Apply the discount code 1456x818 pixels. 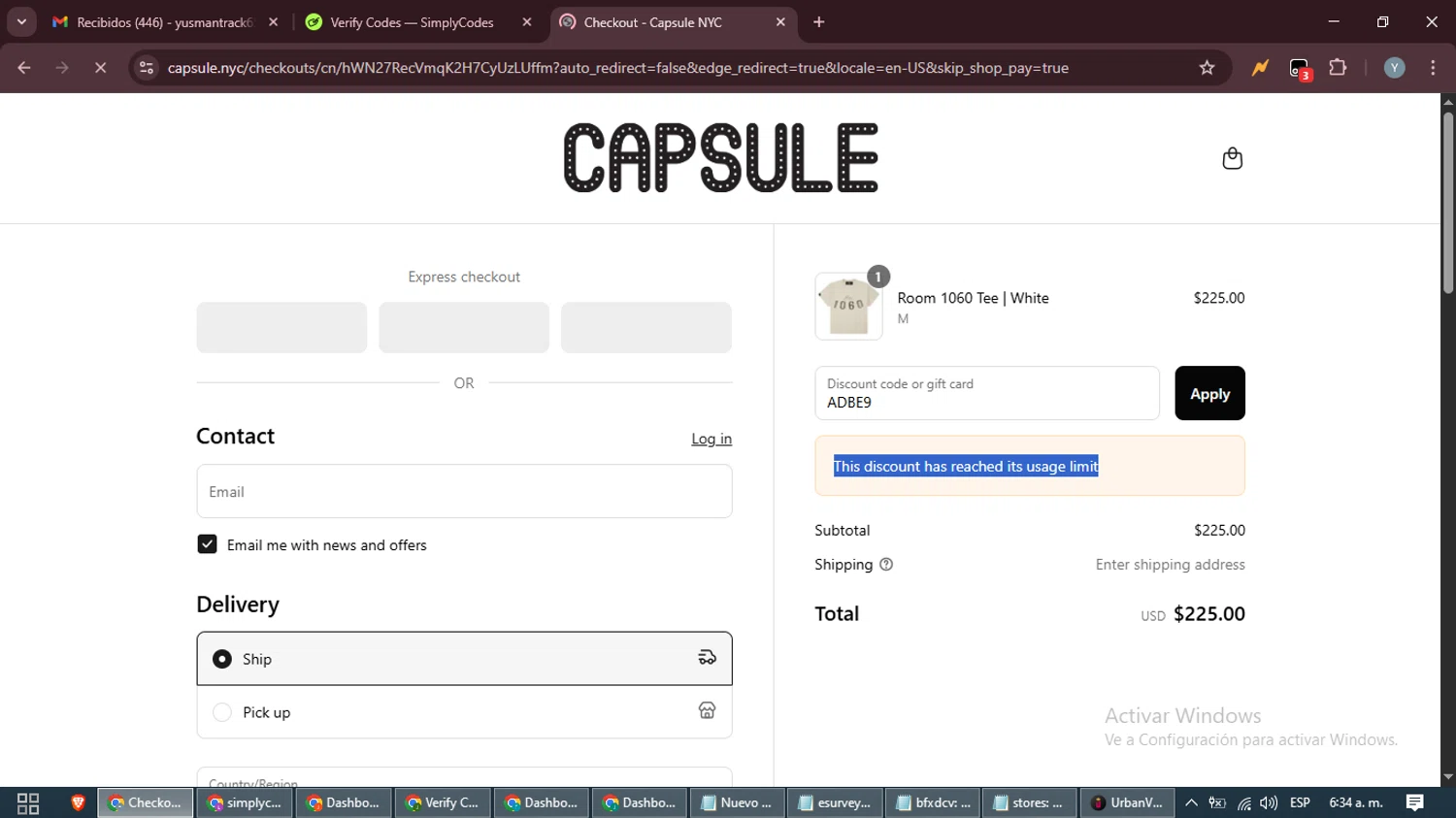1209,393
